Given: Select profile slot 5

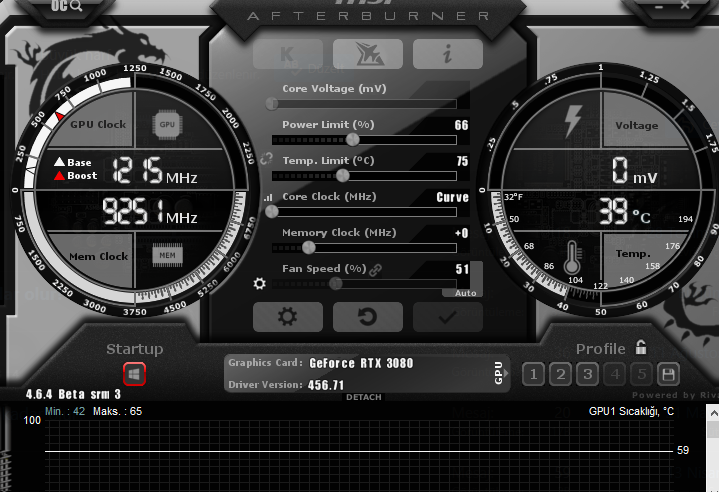Looking at the screenshot, I should (x=642, y=374).
